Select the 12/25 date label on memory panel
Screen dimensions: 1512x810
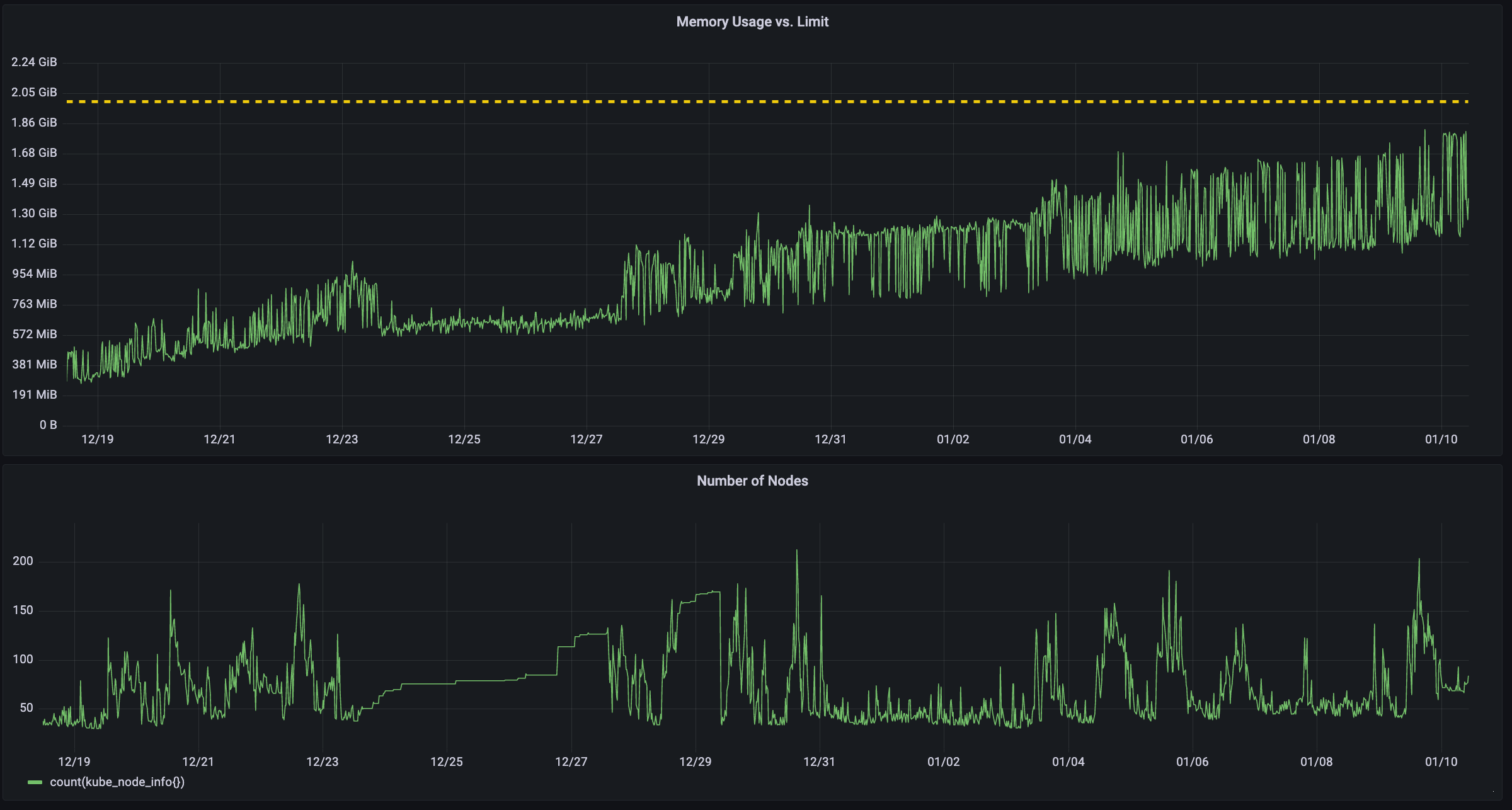(x=466, y=439)
